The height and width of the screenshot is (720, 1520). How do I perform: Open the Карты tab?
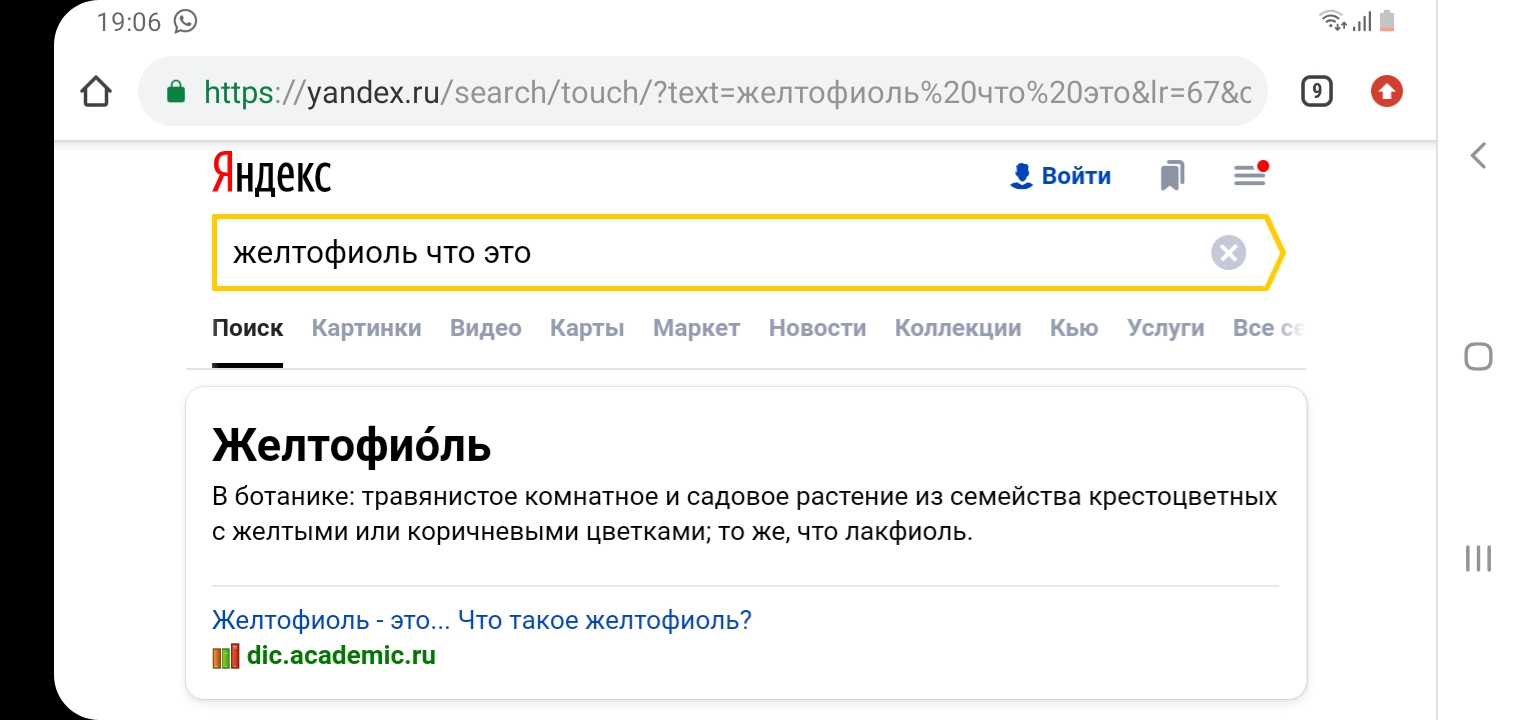587,328
